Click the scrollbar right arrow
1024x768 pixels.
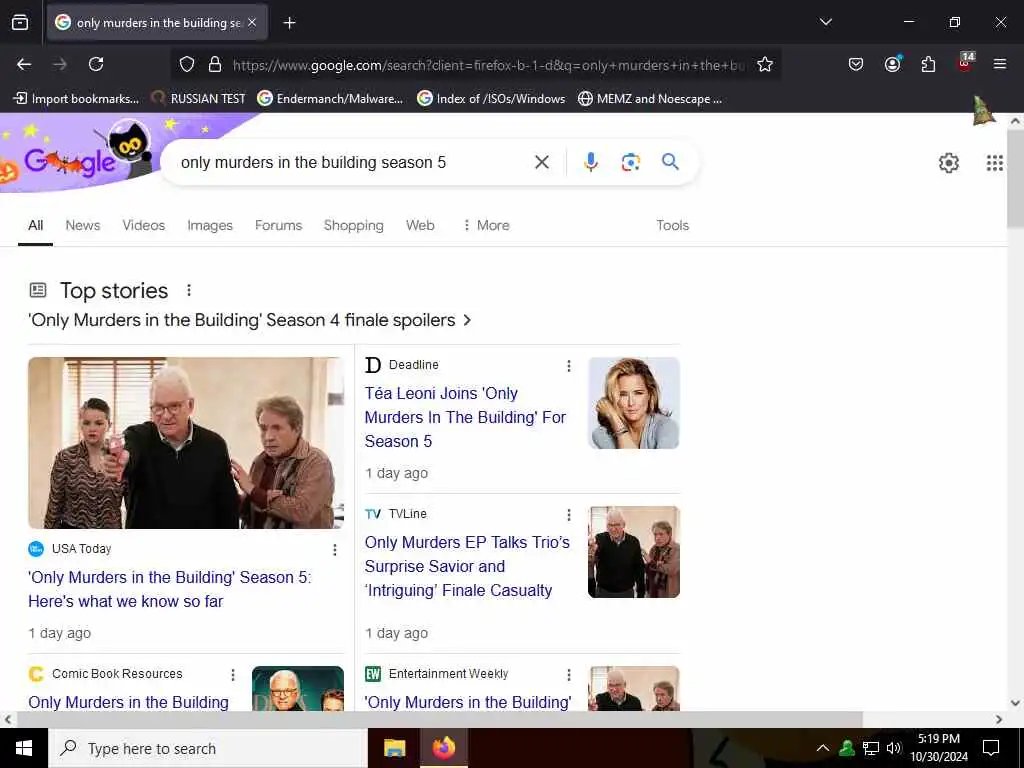[999, 719]
